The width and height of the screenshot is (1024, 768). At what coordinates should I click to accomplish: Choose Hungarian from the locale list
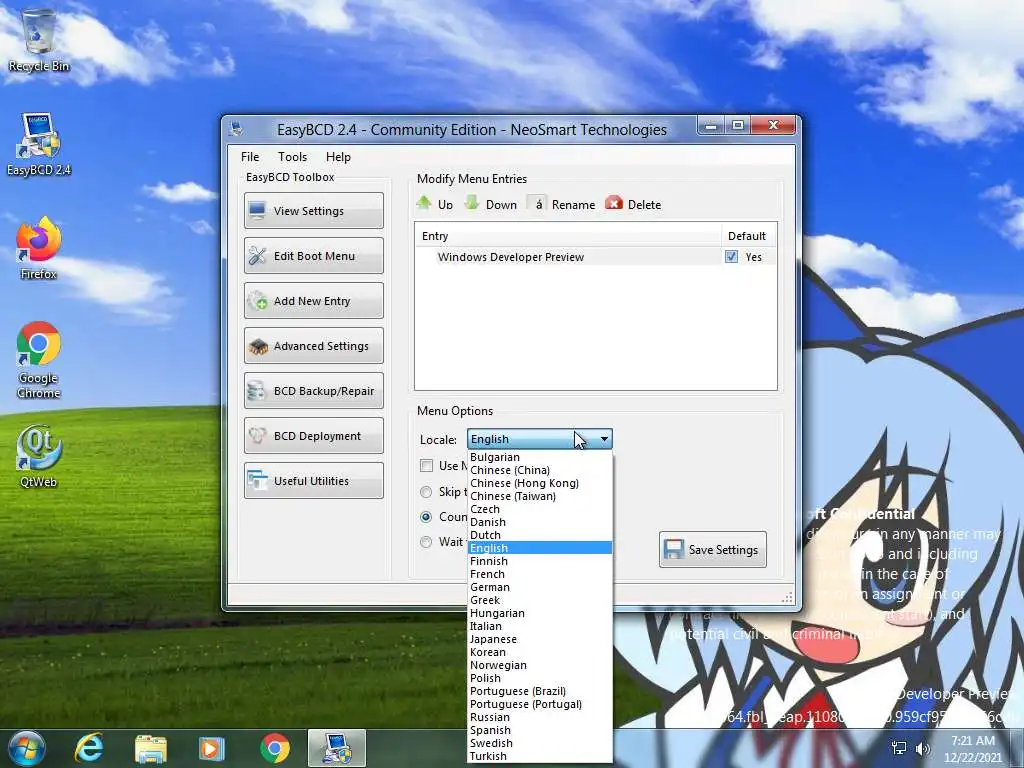coord(539,613)
